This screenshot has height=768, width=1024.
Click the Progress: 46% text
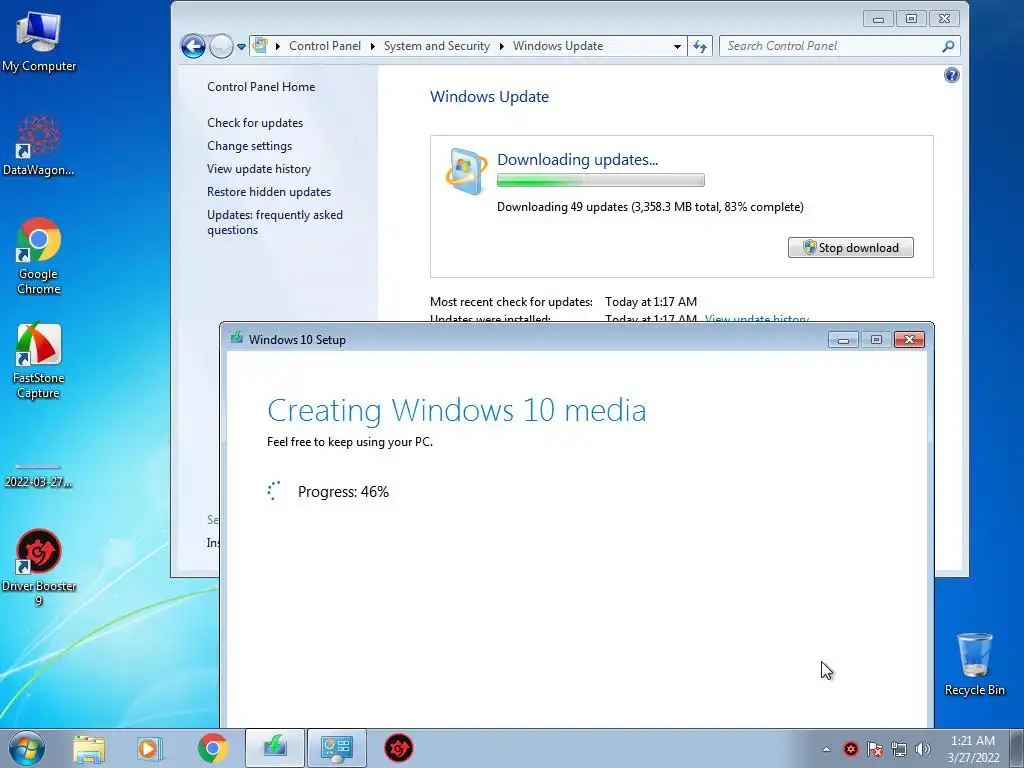(x=343, y=492)
